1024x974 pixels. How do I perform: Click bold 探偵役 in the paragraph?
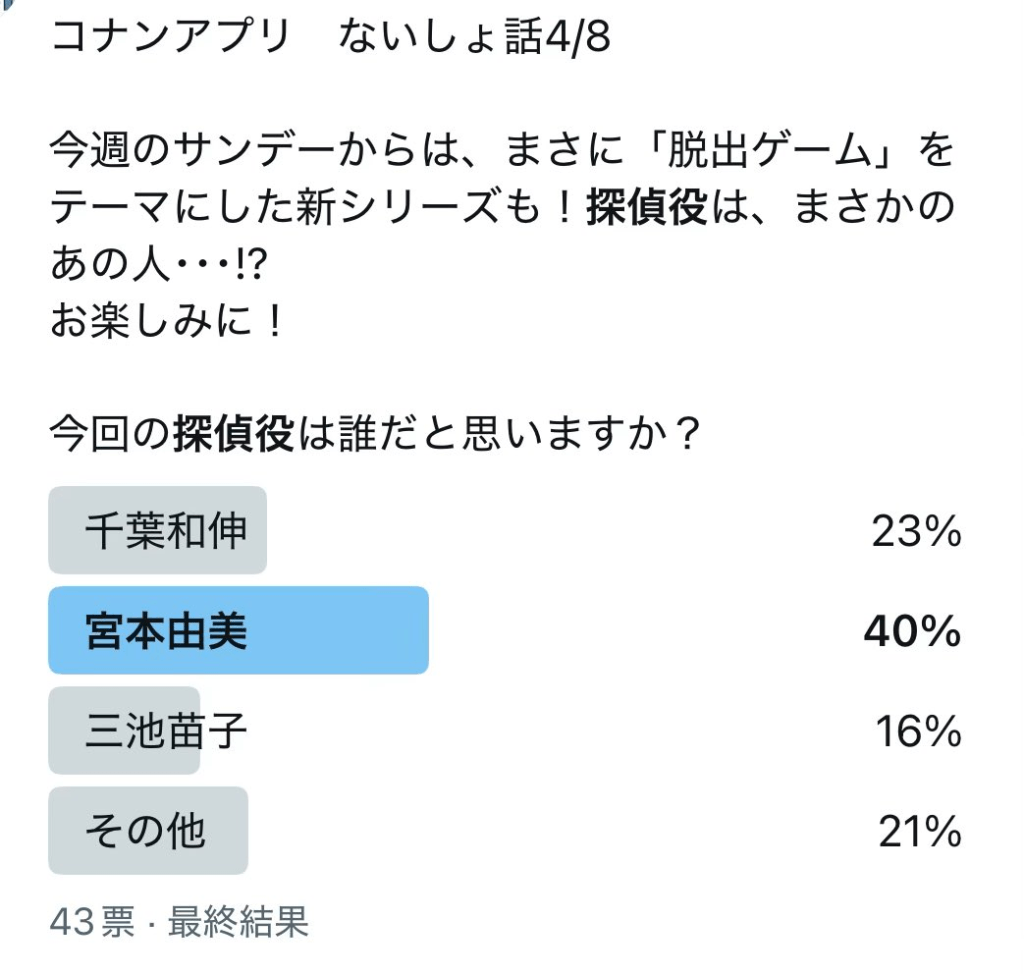(646, 213)
